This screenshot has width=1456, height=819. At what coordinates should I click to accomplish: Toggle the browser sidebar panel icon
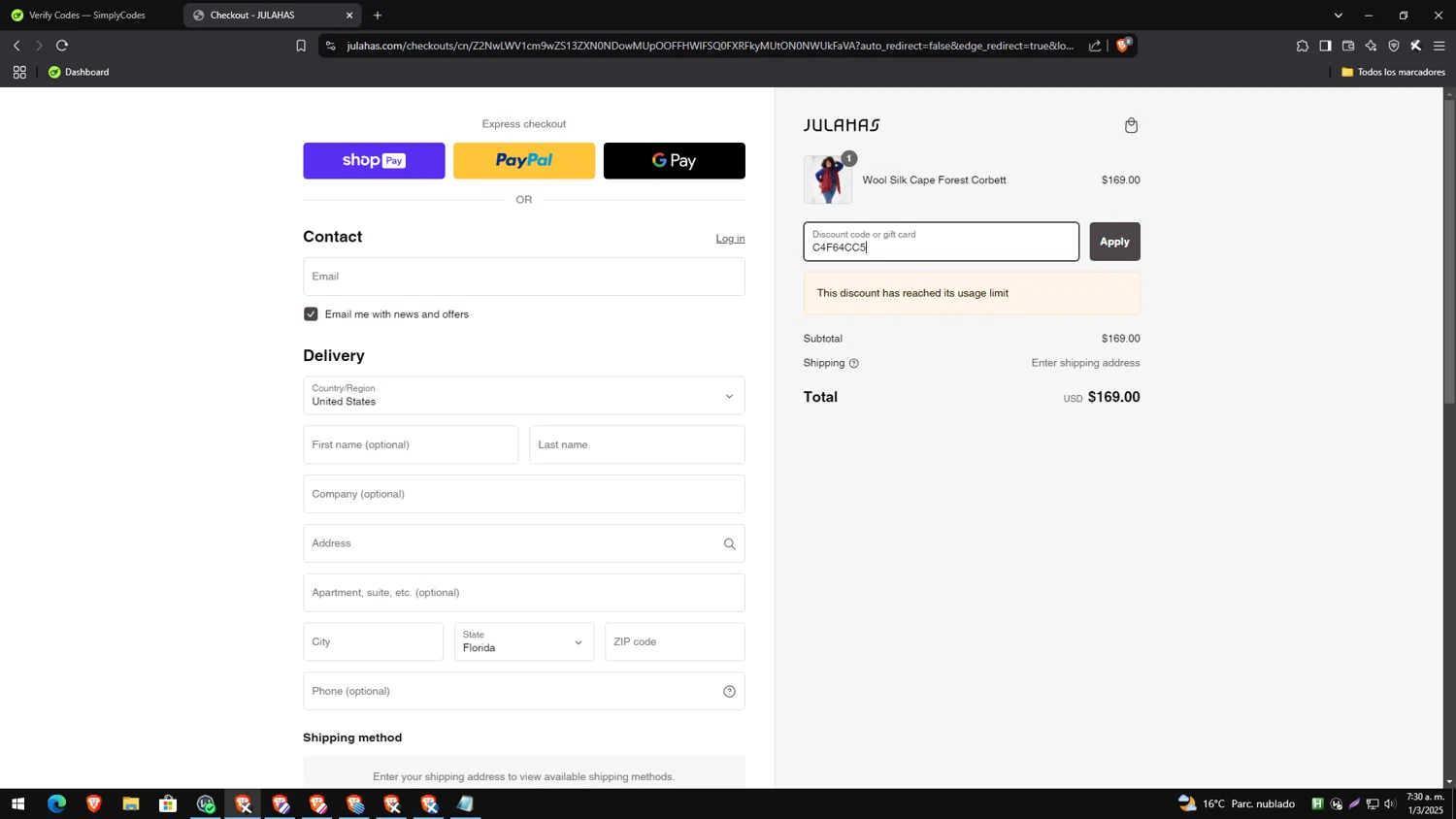(x=1325, y=46)
